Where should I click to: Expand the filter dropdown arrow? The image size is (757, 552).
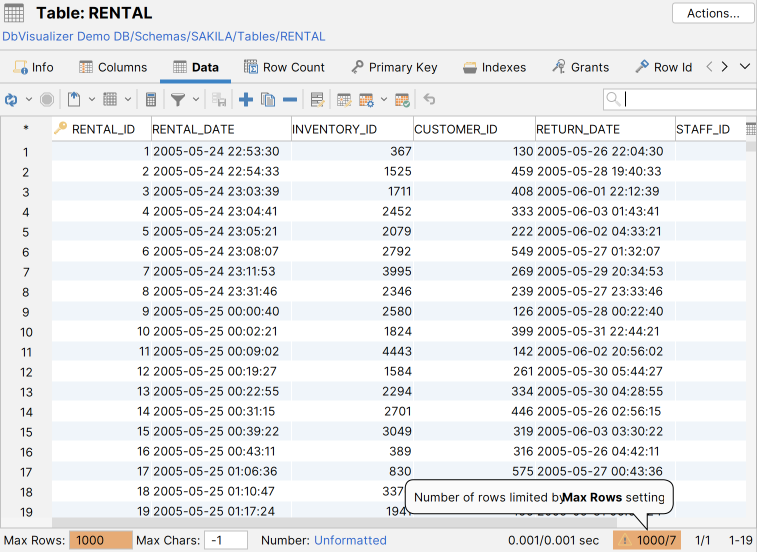pos(196,100)
